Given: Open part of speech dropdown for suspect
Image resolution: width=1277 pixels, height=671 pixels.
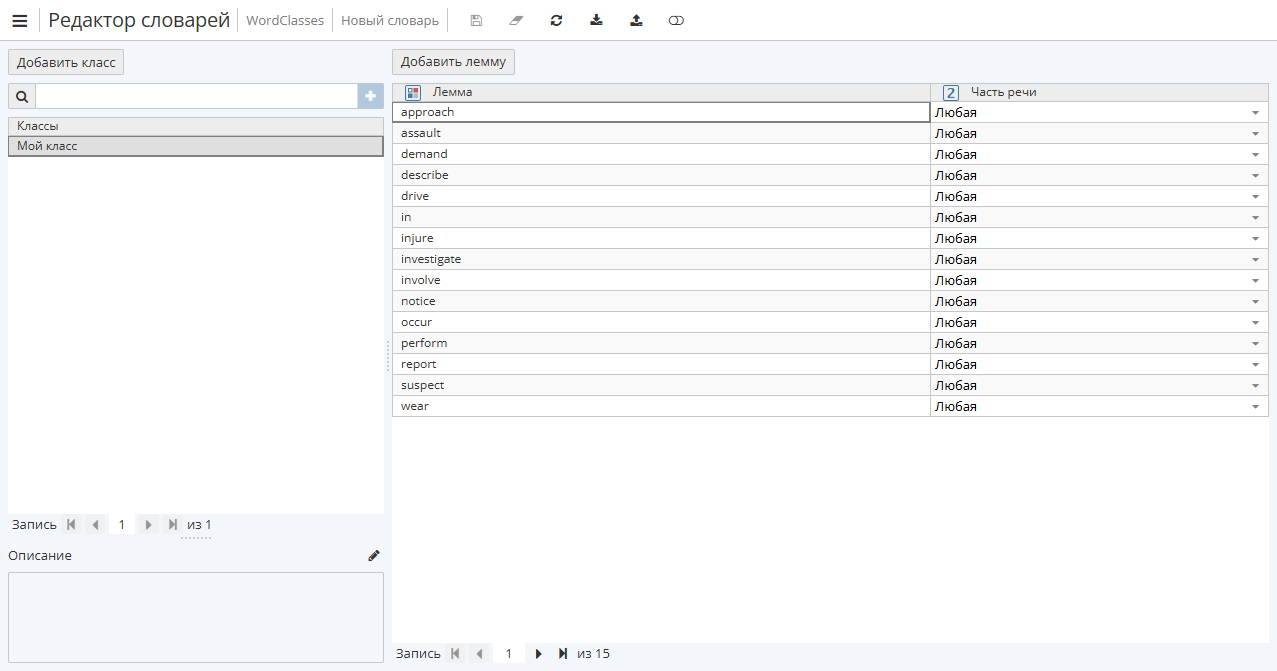Looking at the screenshot, I should (x=1255, y=386).
